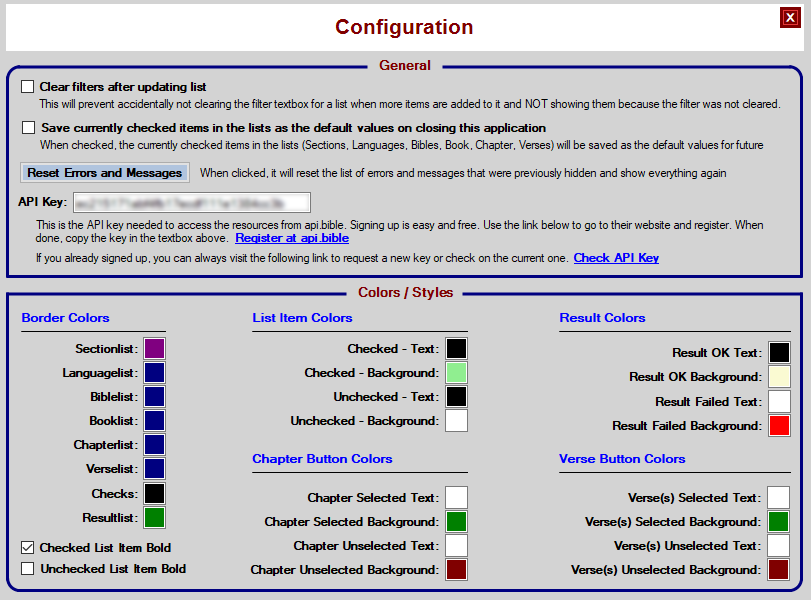This screenshot has height=600, width=811.
Task: Click the Unchecked - Background color swatch
Action: [x=456, y=421]
